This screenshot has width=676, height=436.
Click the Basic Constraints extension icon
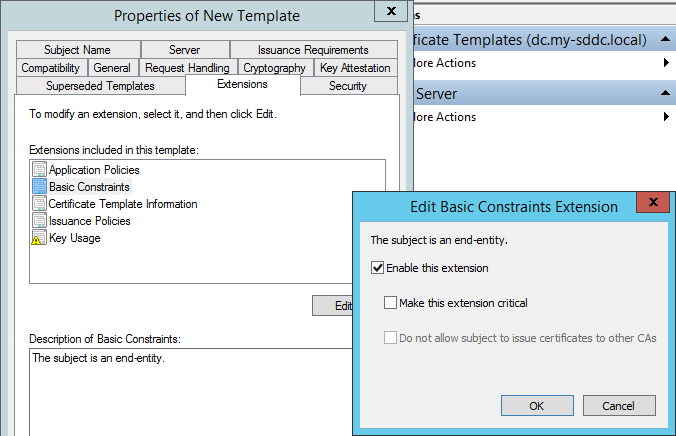[39, 187]
